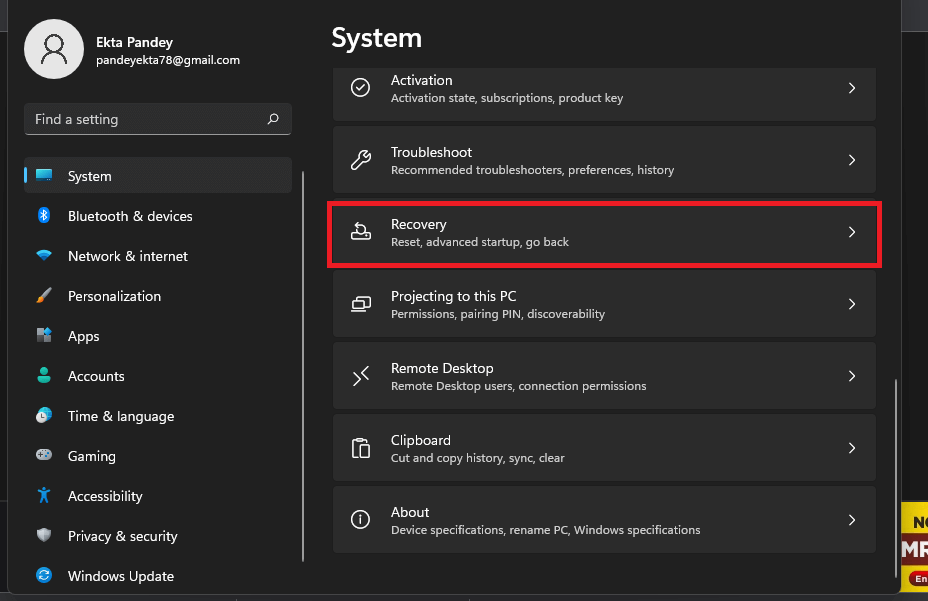Click the Clipboard icon in System list

click(361, 448)
